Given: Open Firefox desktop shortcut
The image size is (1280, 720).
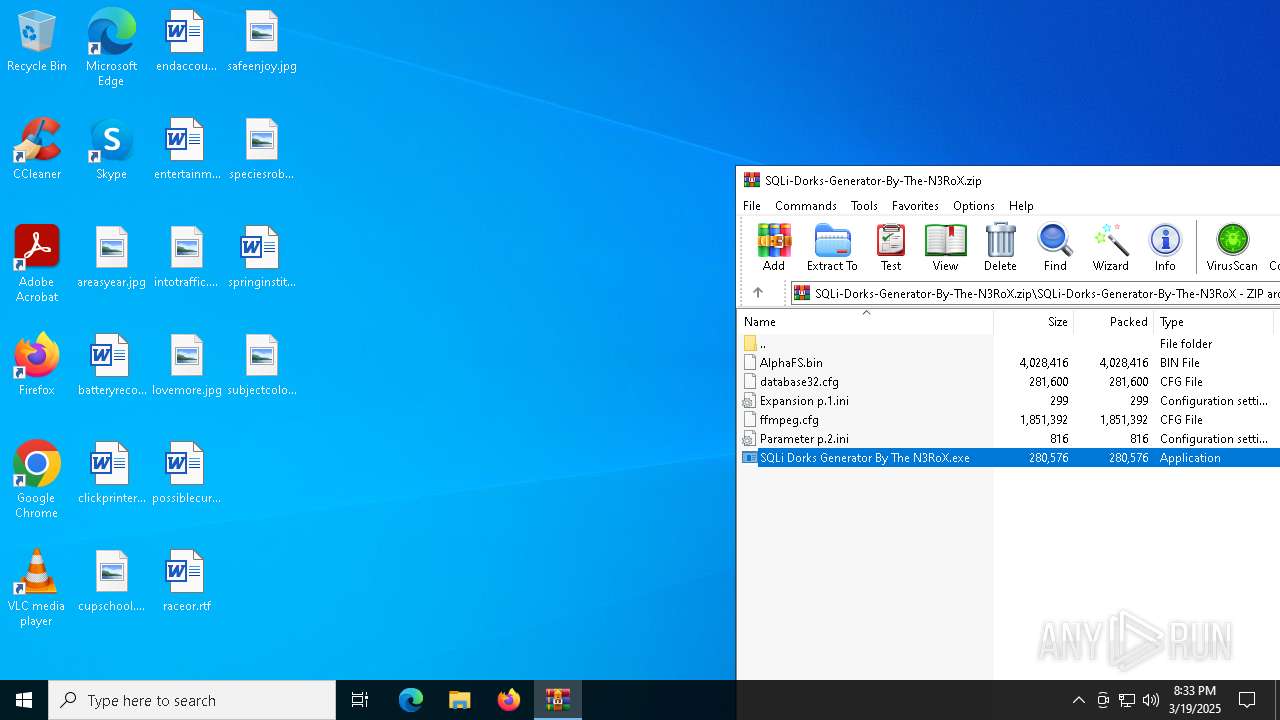Looking at the screenshot, I should coord(37,365).
